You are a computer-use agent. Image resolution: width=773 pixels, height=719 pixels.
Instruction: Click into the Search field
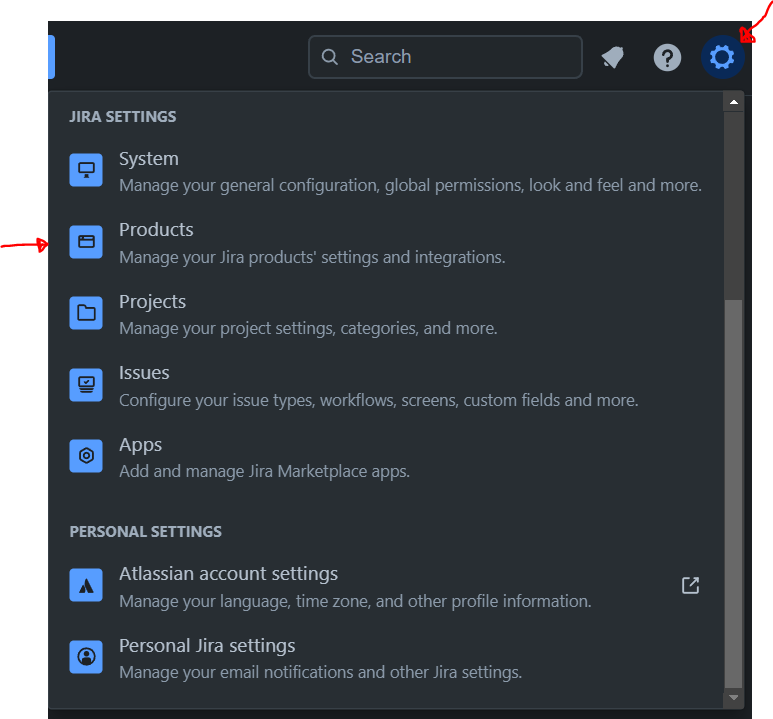coord(445,57)
